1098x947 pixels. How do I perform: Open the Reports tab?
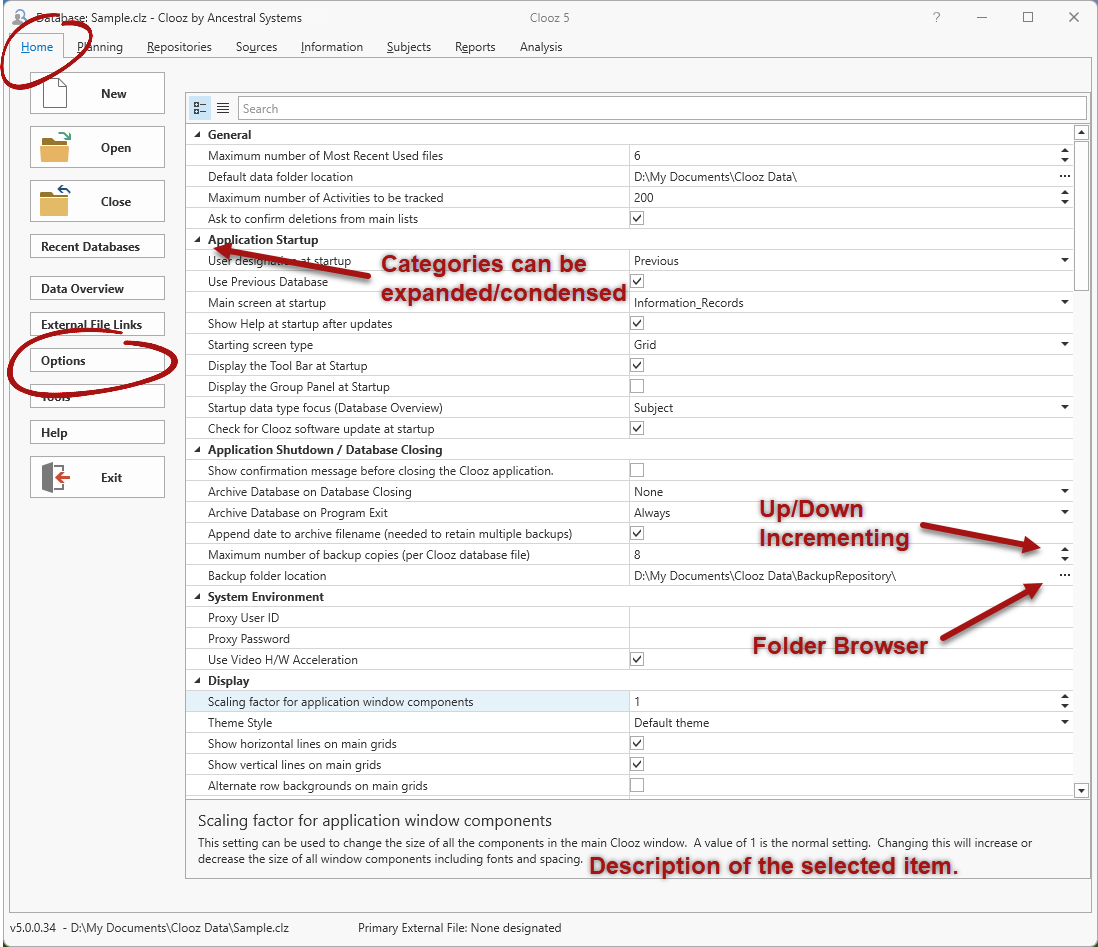click(475, 47)
